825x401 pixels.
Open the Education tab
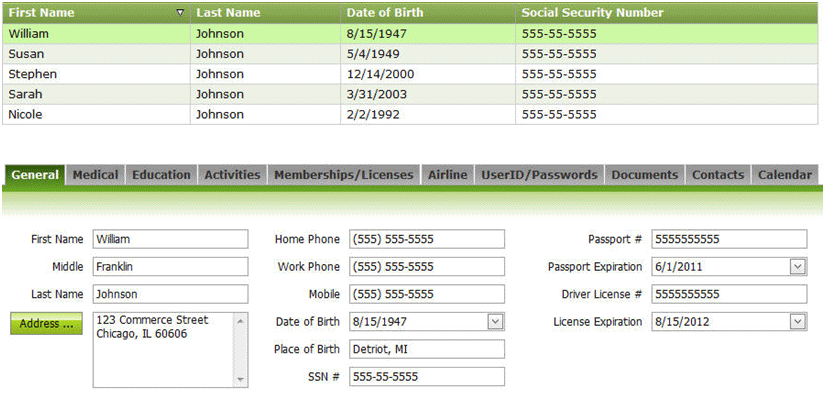(161, 175)
